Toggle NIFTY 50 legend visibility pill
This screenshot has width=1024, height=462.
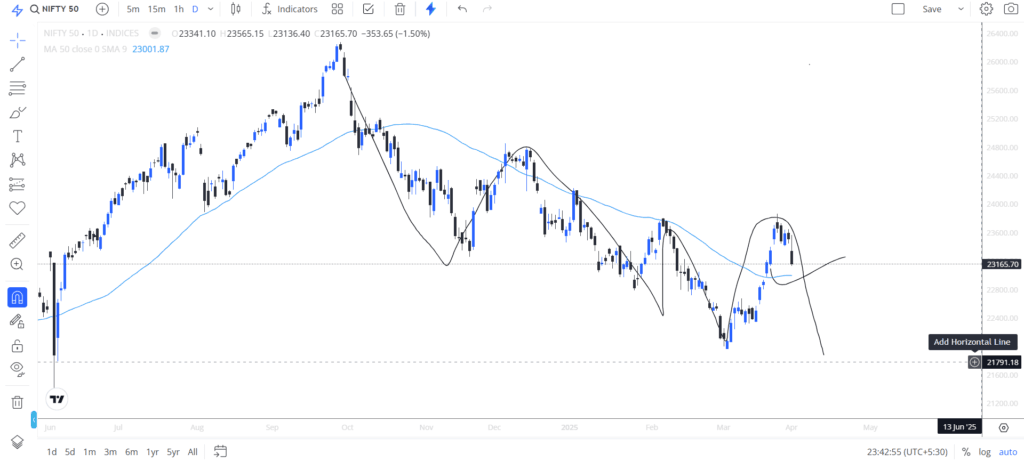tap(154, 33)
